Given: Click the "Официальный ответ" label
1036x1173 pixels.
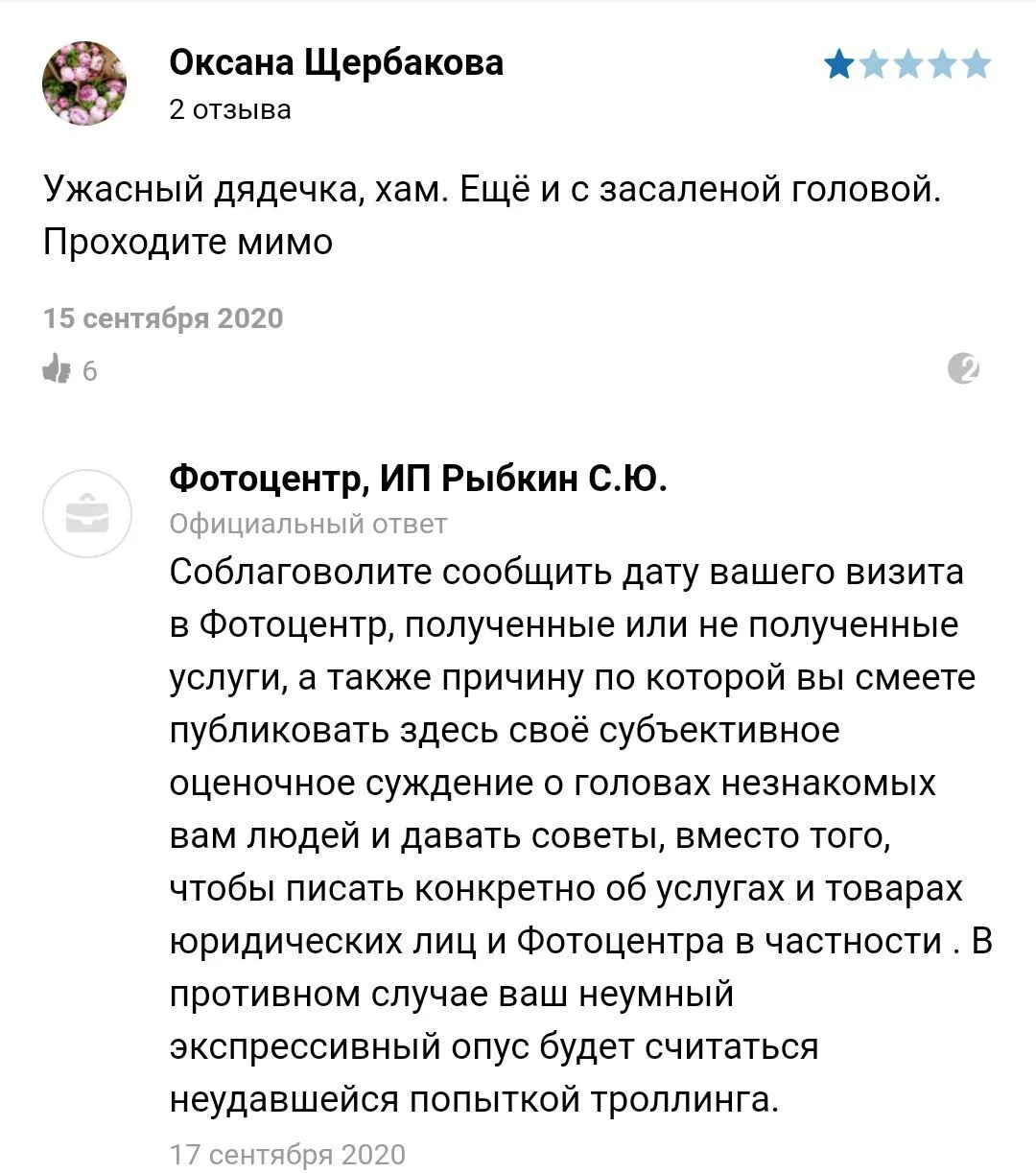Looking at the screenshot, I should tap(308, 524).
